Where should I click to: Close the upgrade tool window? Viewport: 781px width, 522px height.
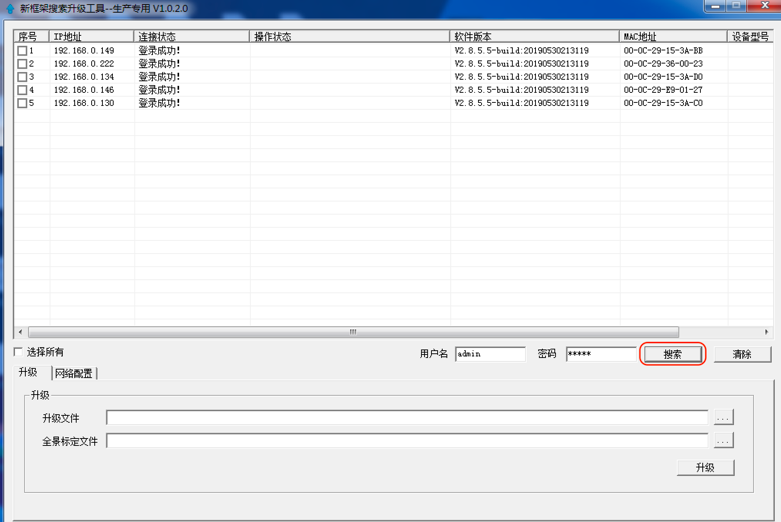766,6
